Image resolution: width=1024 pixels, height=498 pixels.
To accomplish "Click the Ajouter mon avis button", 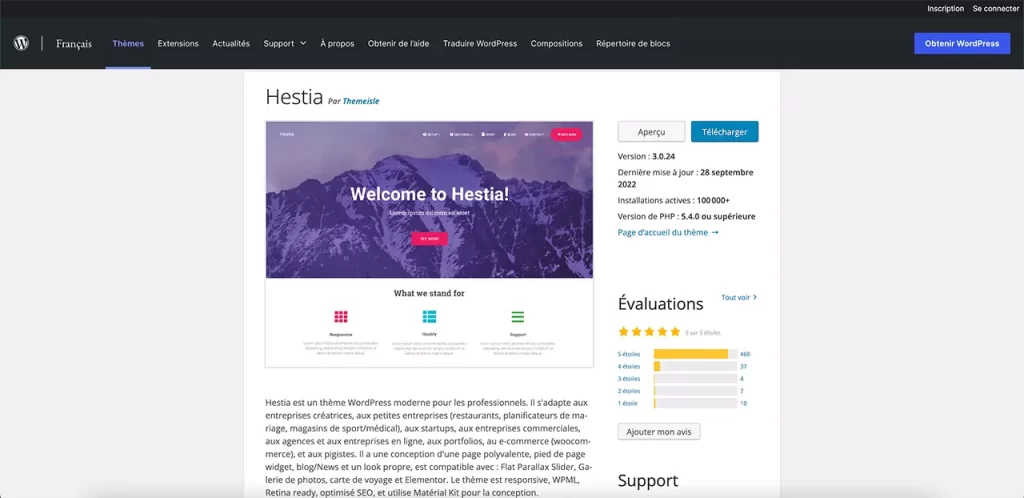I will tap(659, 431).
